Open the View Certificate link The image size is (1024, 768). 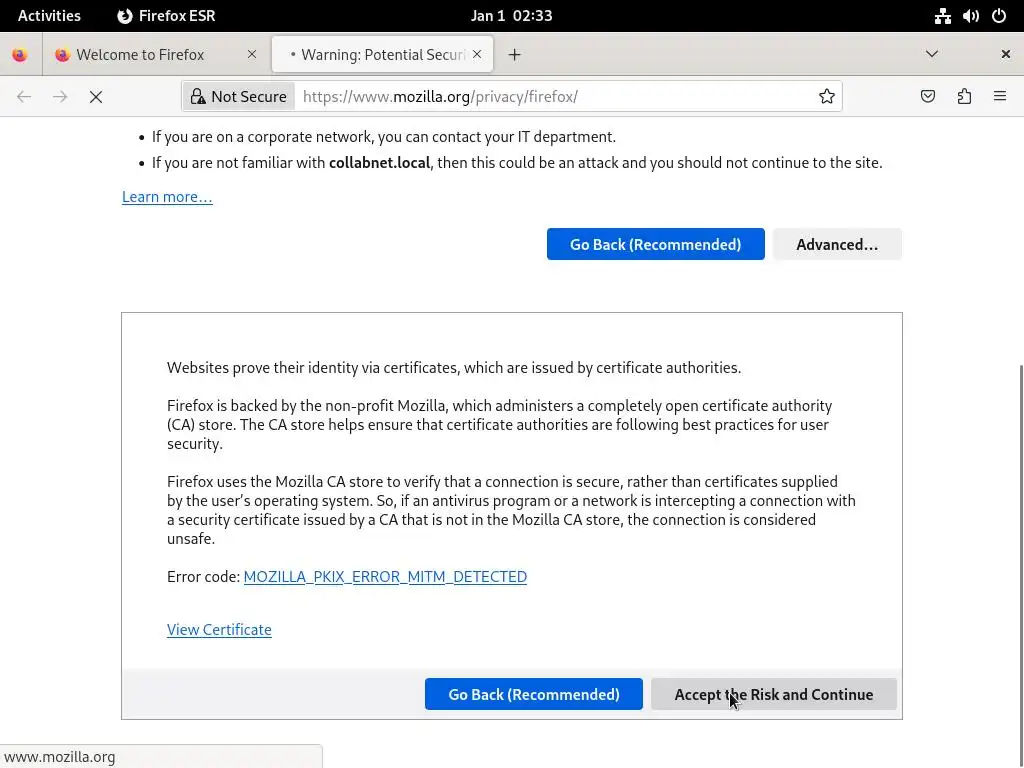coord(219,630)
